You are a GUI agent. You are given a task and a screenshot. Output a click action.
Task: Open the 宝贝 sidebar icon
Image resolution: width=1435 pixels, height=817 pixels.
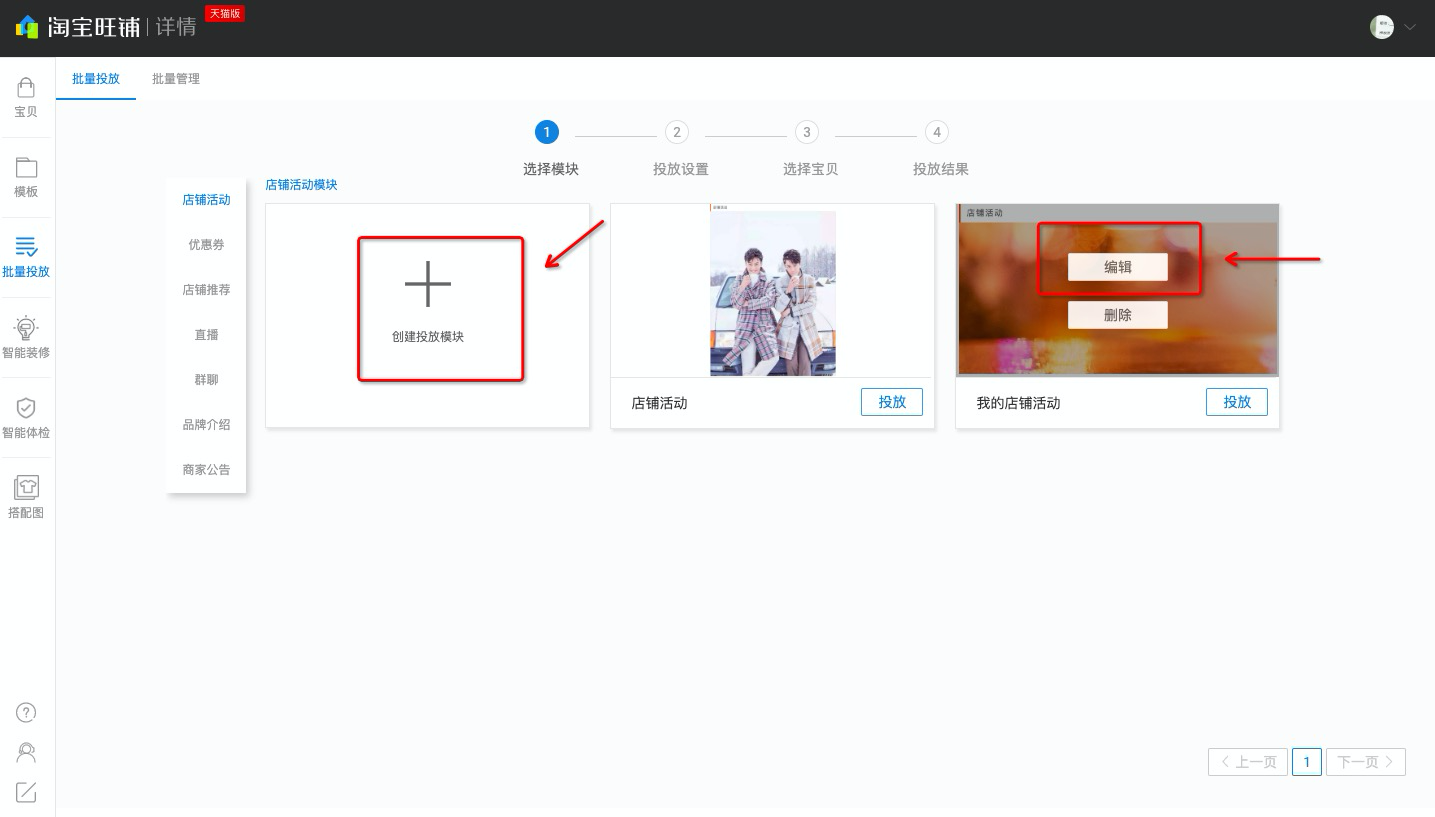26,87
